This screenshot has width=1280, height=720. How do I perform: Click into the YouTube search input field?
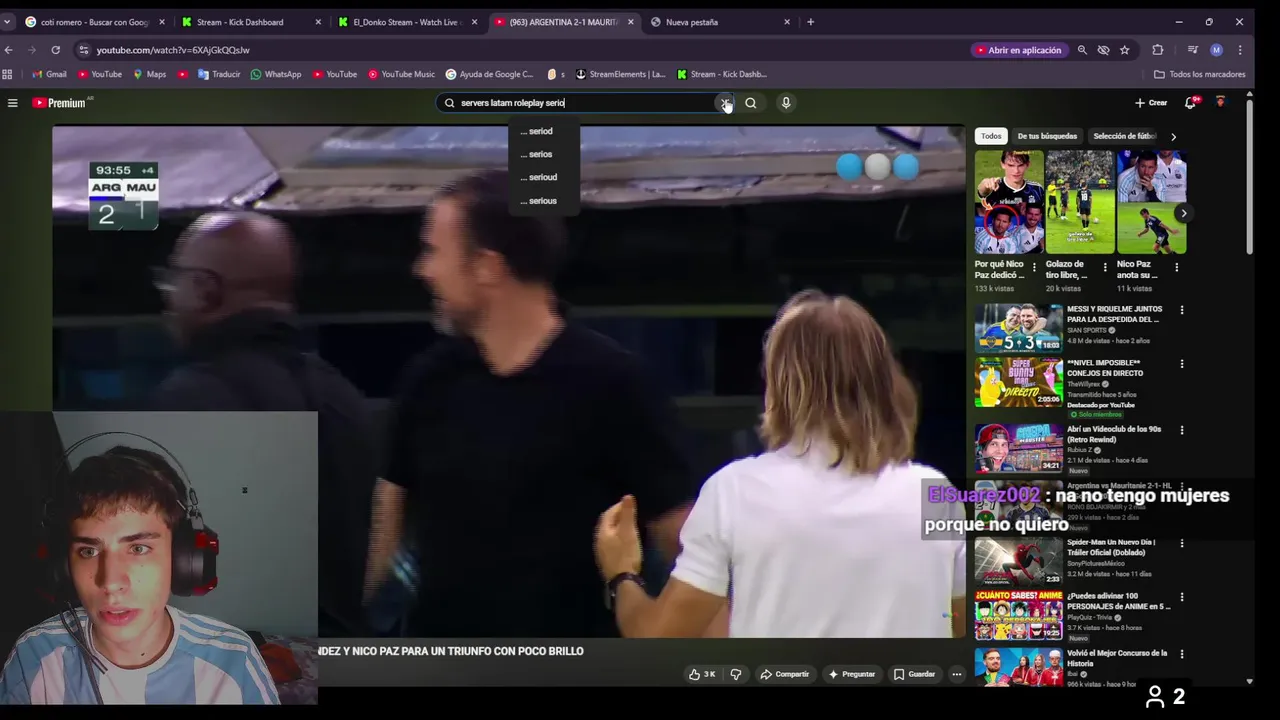[x=585, y=103]
